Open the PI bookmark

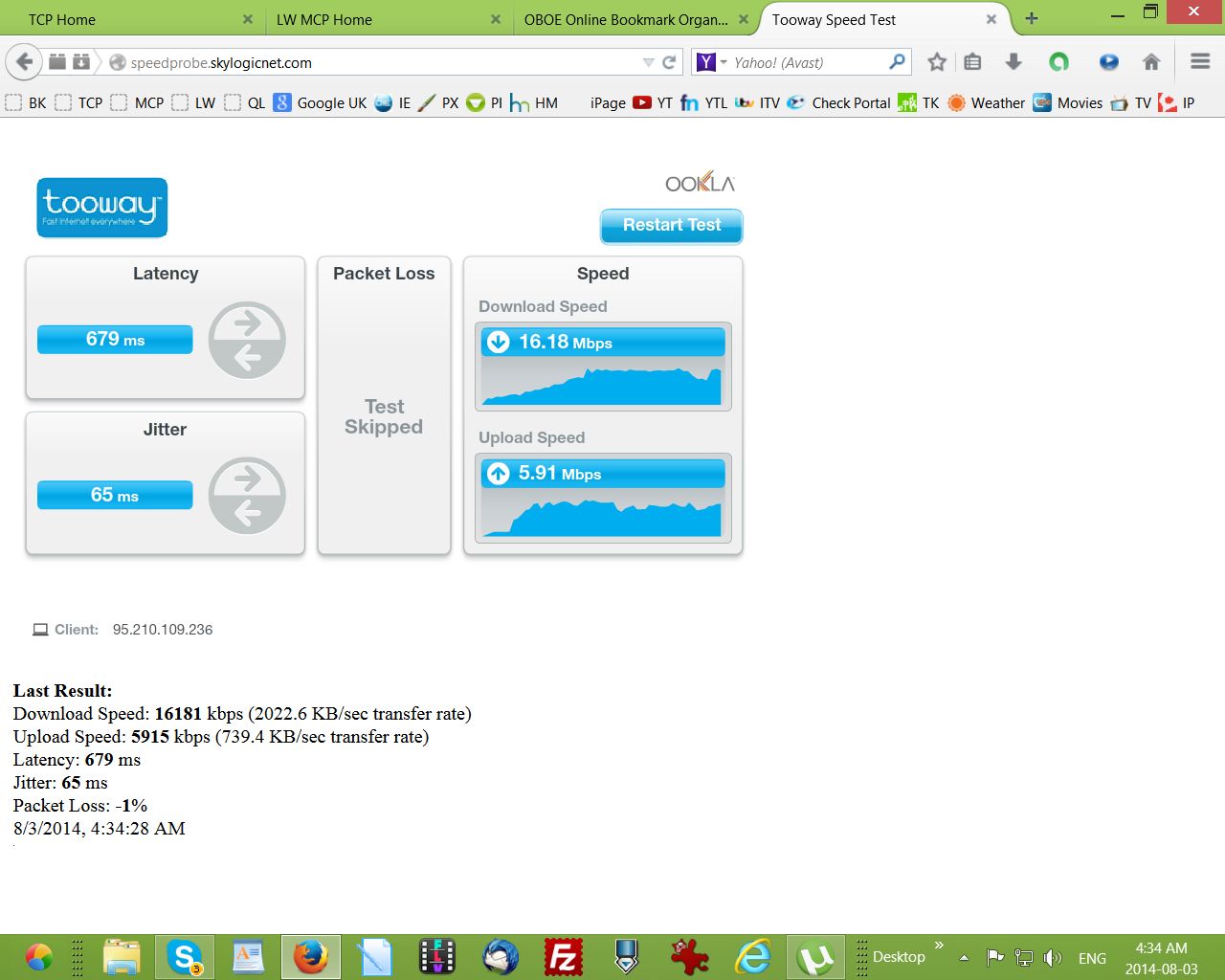pos(484,102)
